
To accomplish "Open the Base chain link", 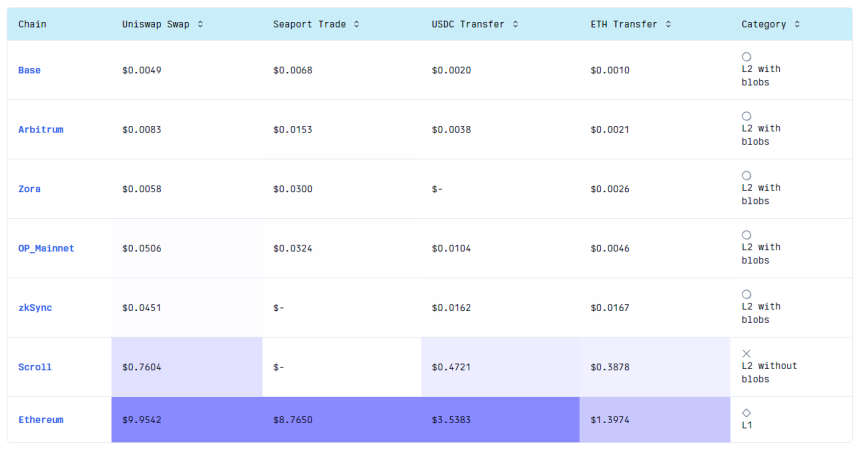I will click(29, 70).
